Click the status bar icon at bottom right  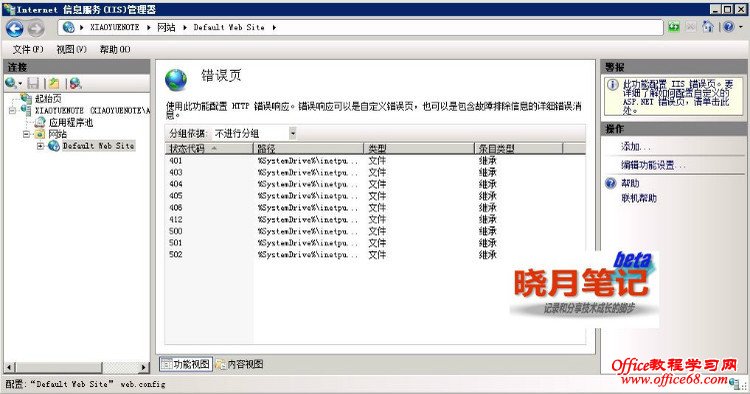[x=734, y=383]
